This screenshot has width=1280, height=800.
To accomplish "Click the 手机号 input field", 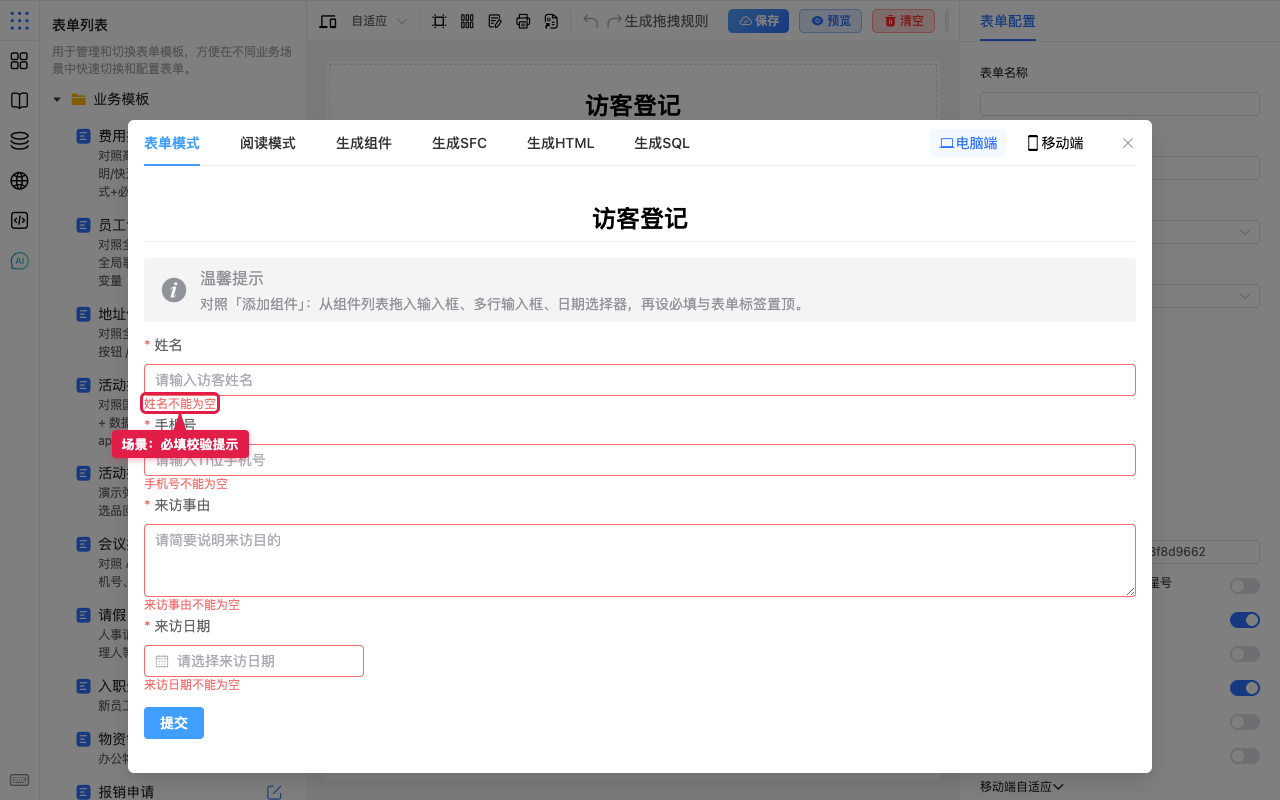I will click(x=640, y=460).
